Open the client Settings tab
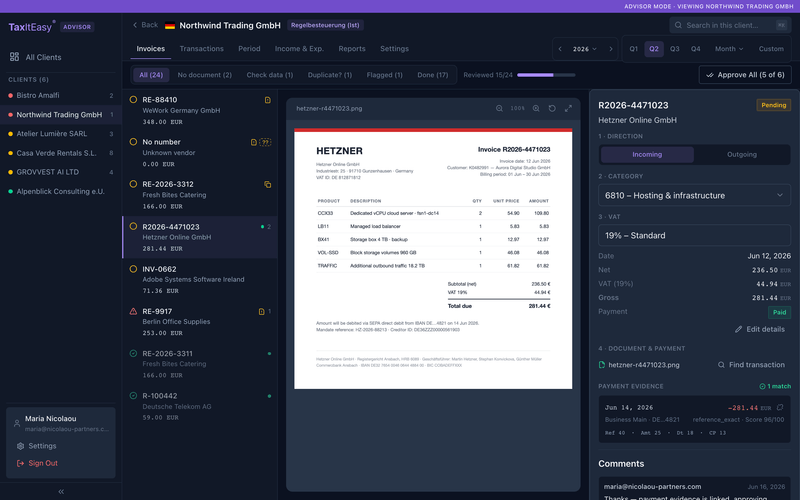 394,49
